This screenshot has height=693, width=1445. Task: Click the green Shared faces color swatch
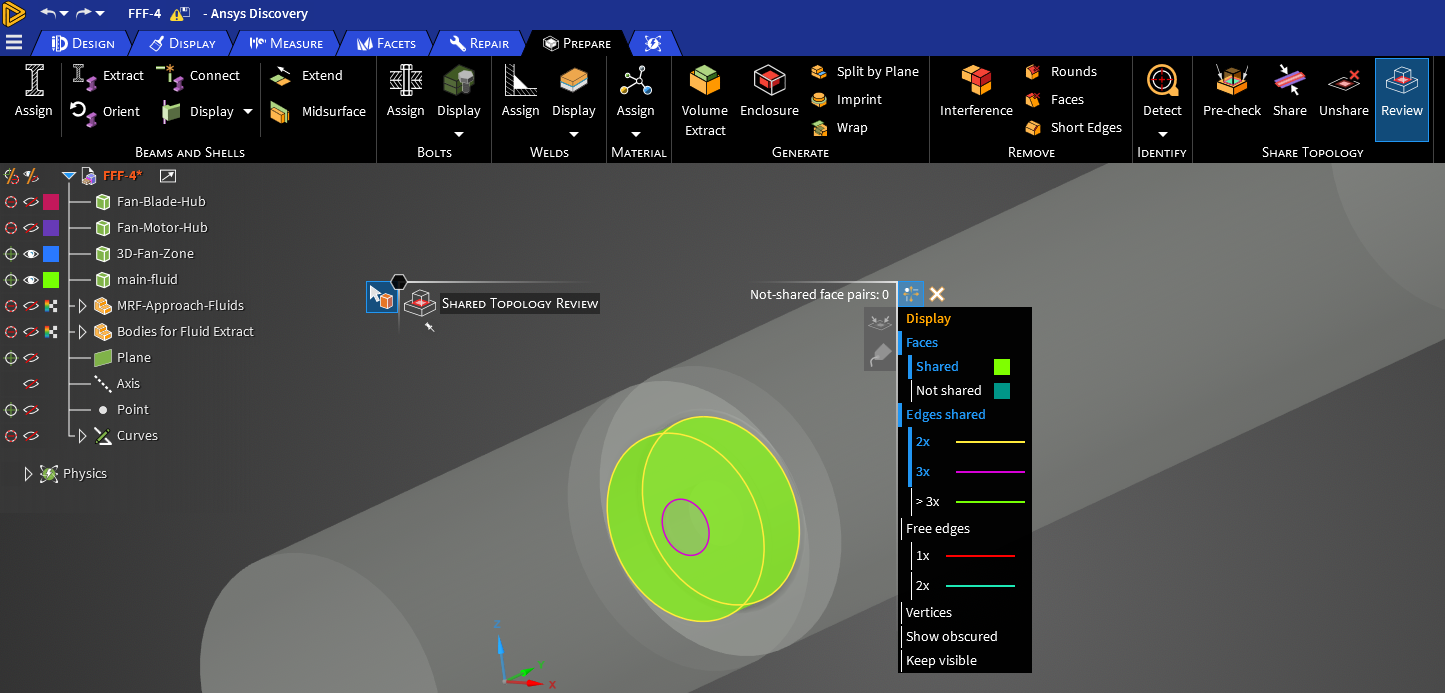[1002, 367]
